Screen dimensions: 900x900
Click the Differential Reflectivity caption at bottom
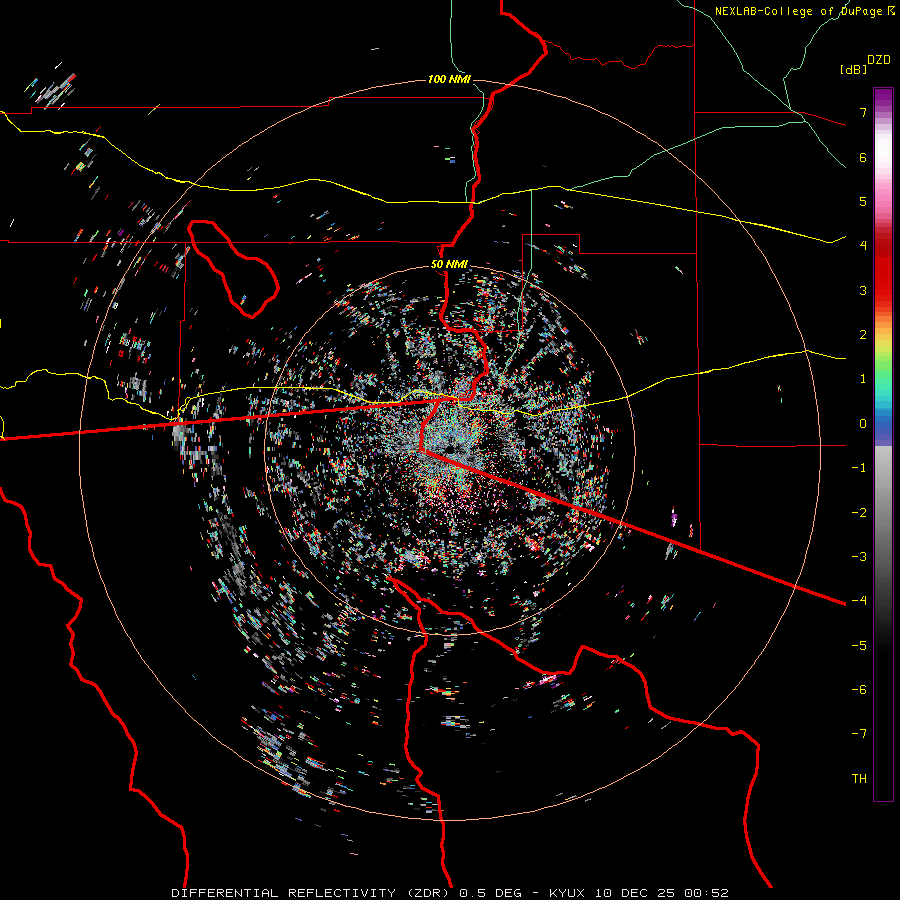pos(450,893)
